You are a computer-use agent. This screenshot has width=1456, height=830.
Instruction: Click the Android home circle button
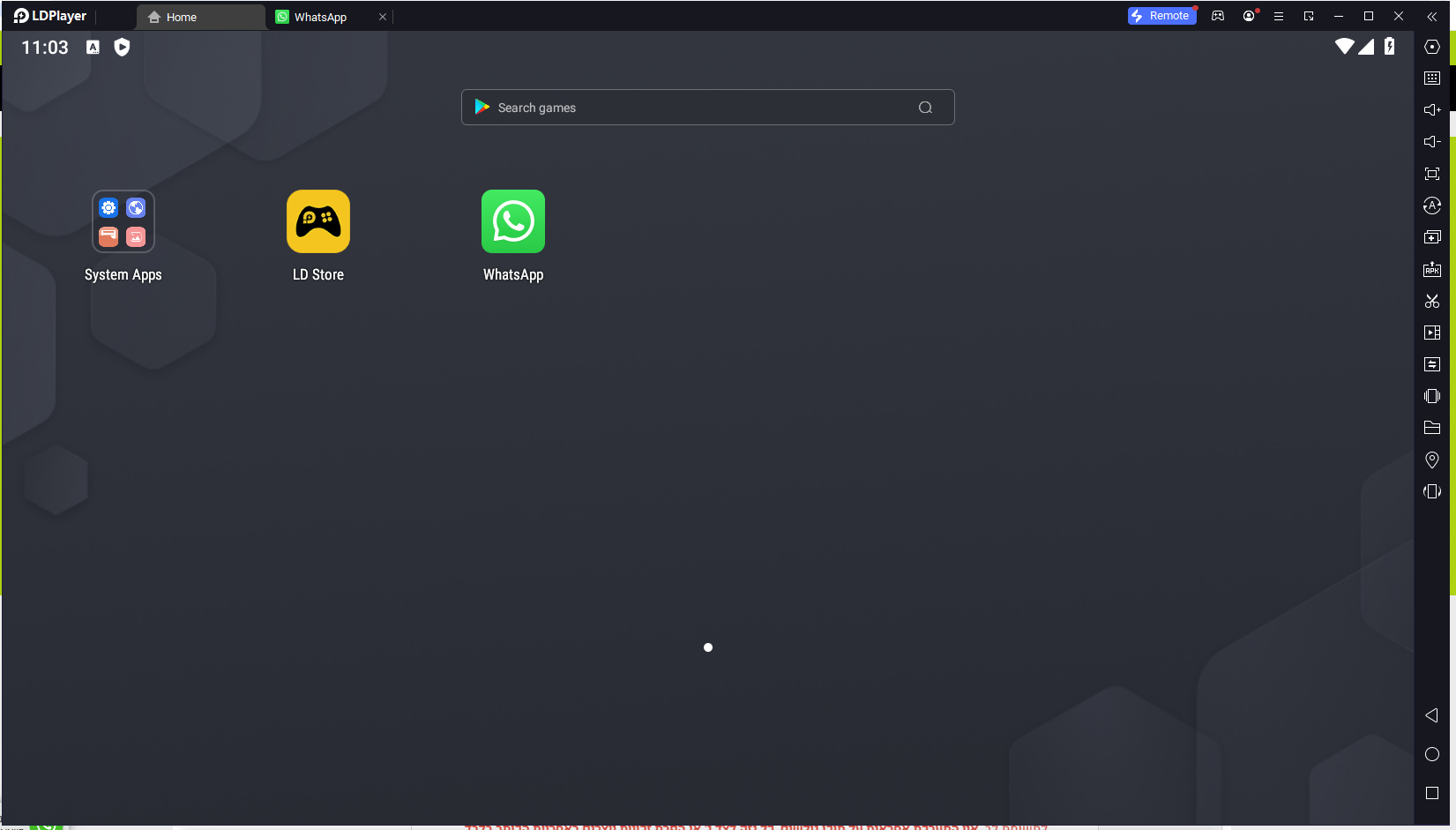click(1432, 754)
